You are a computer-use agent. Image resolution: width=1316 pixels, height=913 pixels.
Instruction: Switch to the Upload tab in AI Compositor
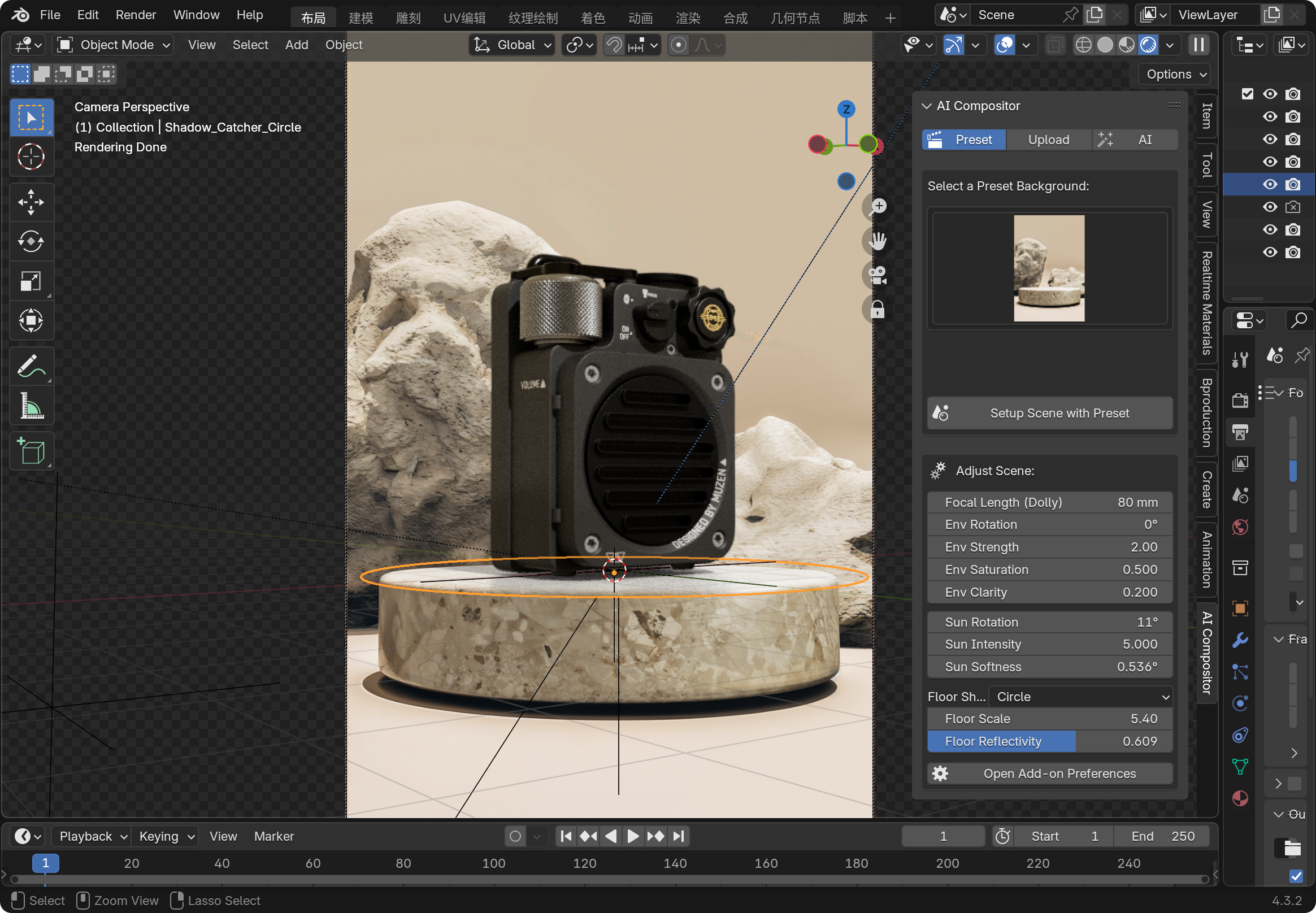click(1048, 140)
